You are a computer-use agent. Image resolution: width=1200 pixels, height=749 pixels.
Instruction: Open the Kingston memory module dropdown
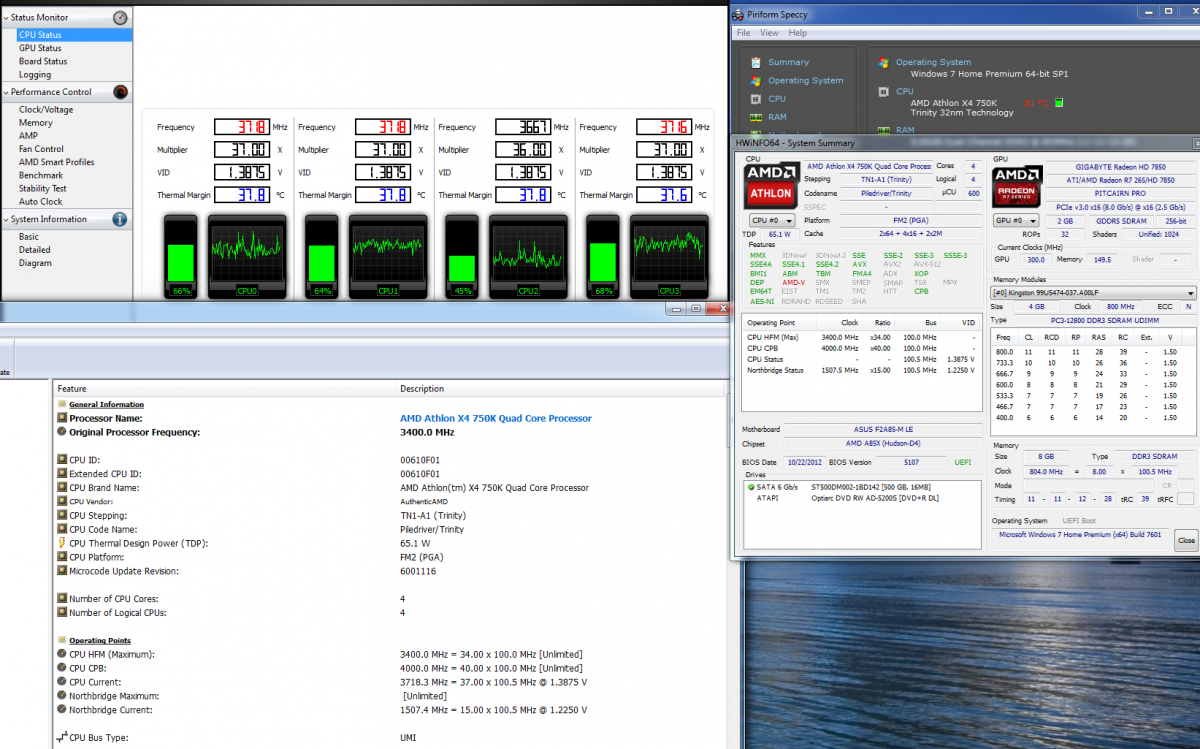tap(1093, 292)
